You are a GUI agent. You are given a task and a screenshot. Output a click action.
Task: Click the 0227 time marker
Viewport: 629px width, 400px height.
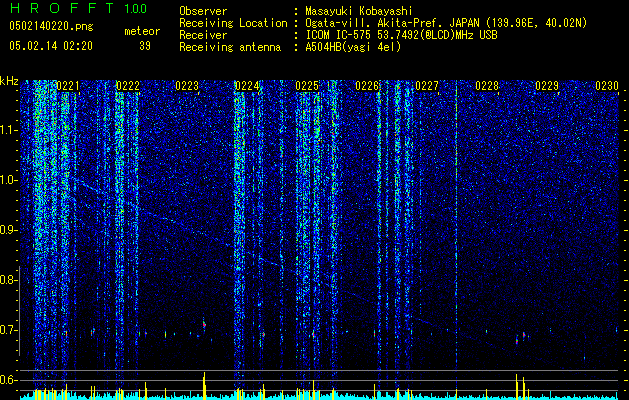427,86
